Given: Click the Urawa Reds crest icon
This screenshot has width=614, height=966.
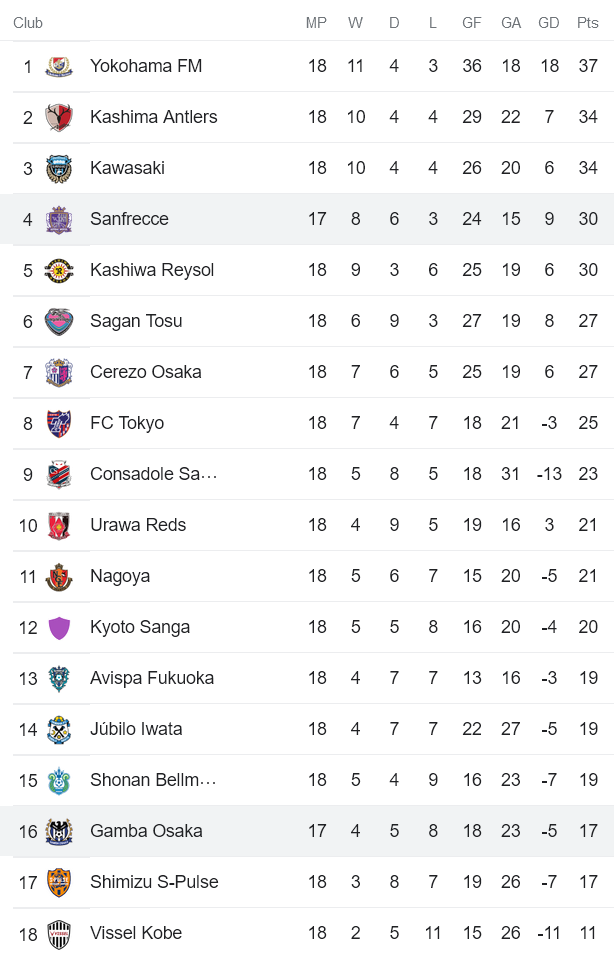Looking at the screenshot, I should 58,524.
